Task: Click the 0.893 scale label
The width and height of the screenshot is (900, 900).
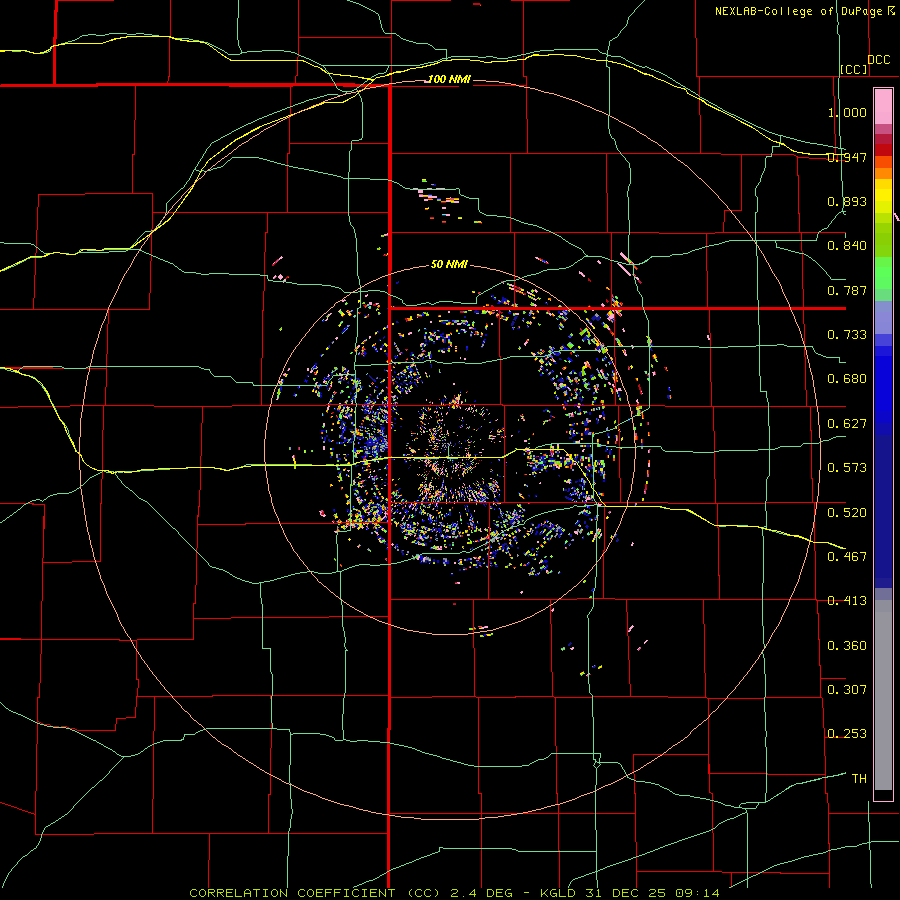Action: [847, 201]
